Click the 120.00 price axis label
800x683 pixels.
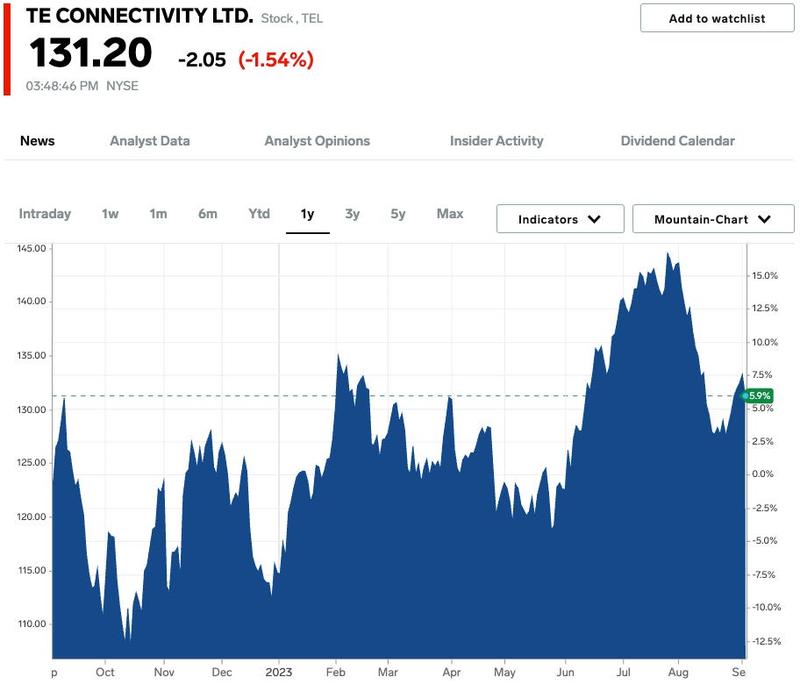tap(32, 517)
